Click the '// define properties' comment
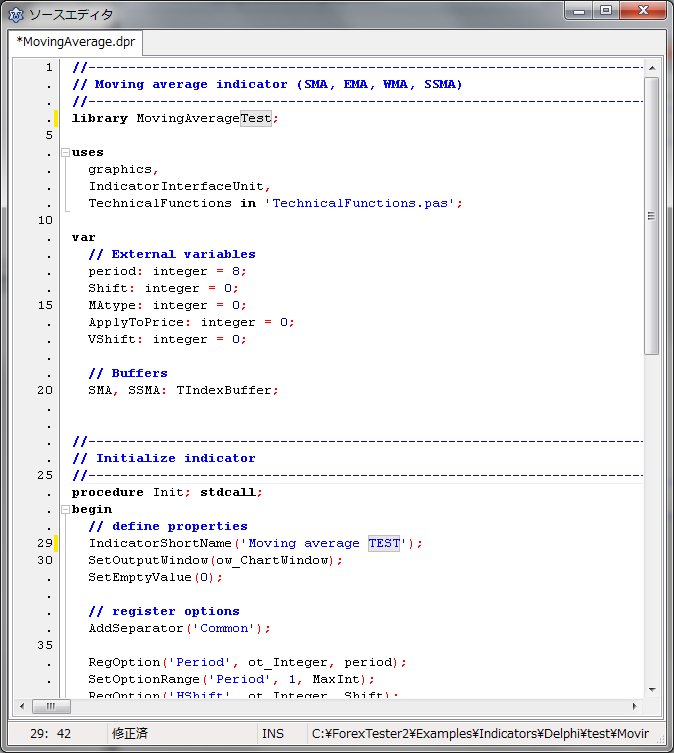 pos(168,526)
